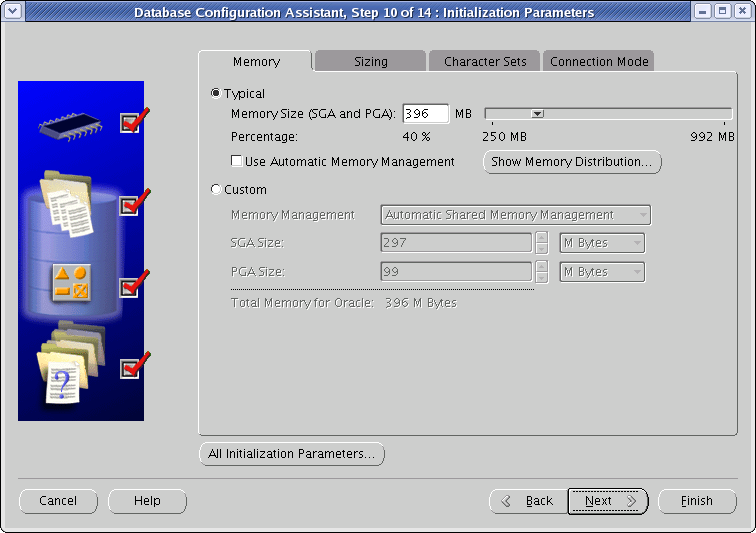Click the documents folder icon on database
Viewport: 756px width, 533px height.
[67, 204]
